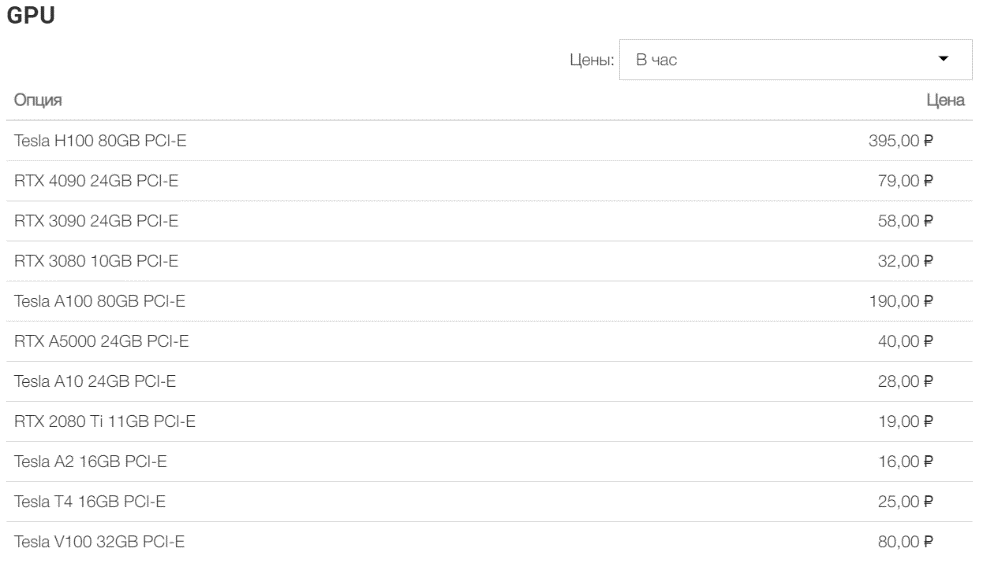Select the Tesla H100 80GB PCI-E row

click(x=100, y=141)
